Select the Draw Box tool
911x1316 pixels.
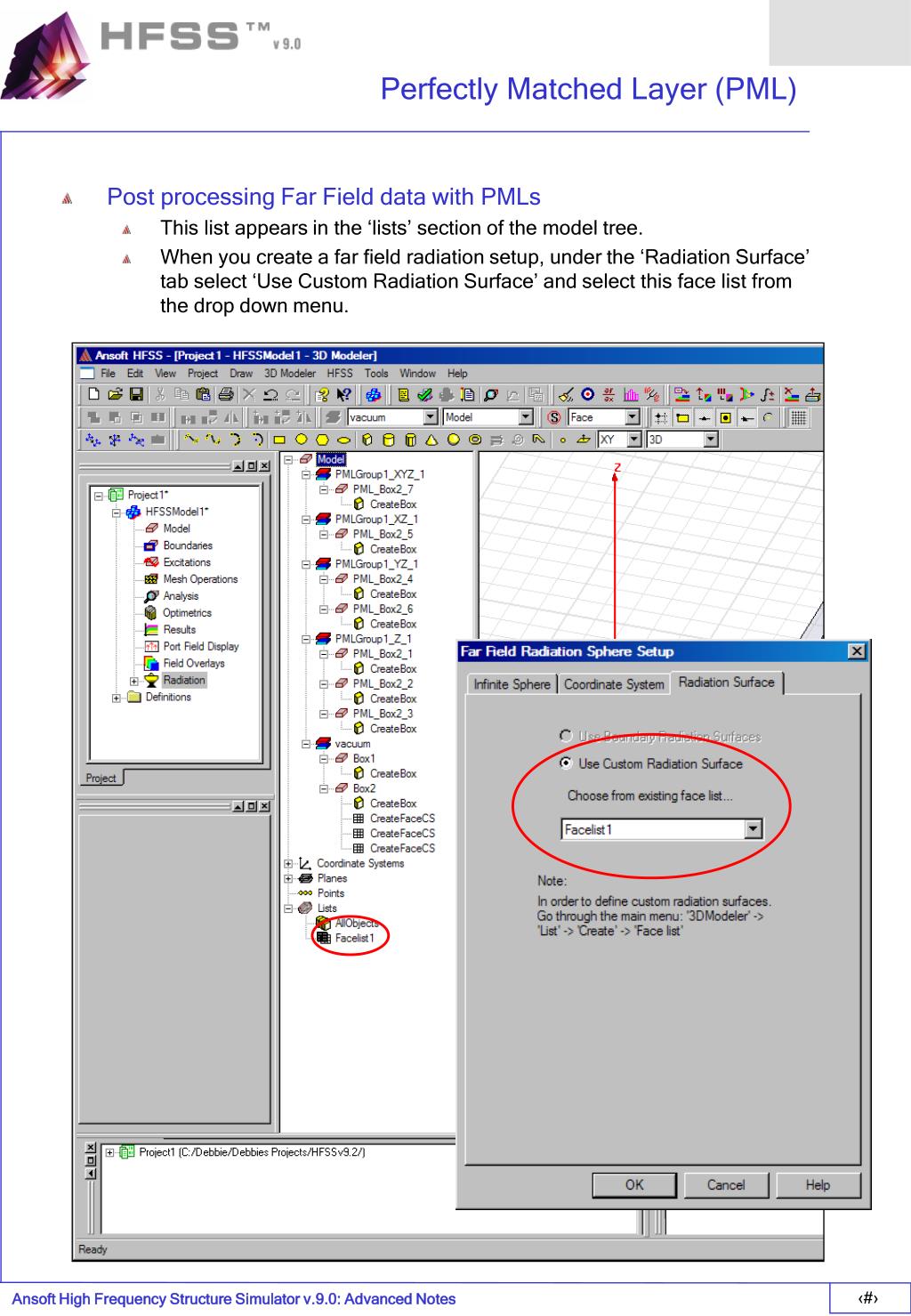[367, 440]
